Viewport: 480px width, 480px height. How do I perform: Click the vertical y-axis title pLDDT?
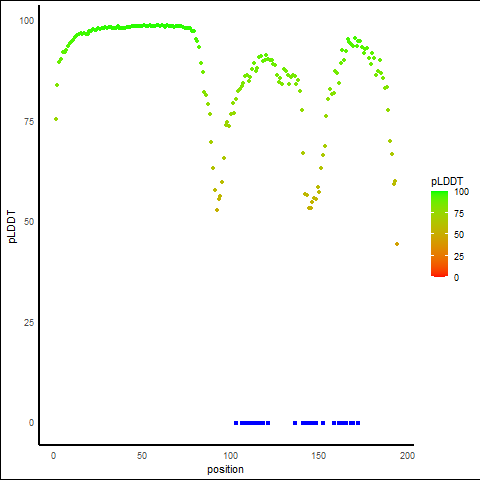click(12, 227)
